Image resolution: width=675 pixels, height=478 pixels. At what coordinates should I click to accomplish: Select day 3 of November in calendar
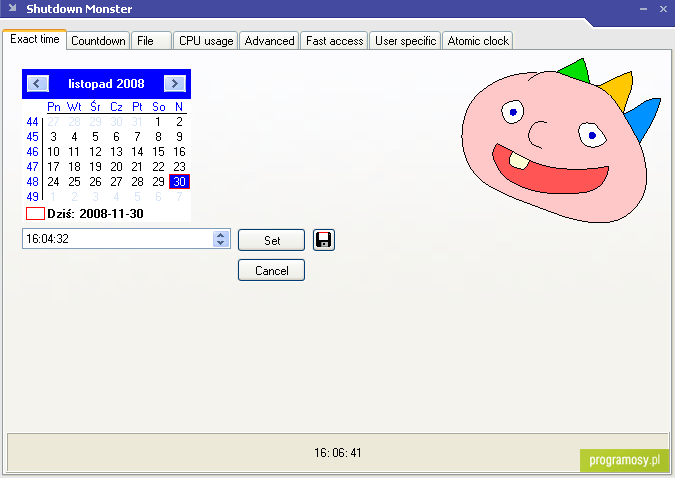[53, 137]
